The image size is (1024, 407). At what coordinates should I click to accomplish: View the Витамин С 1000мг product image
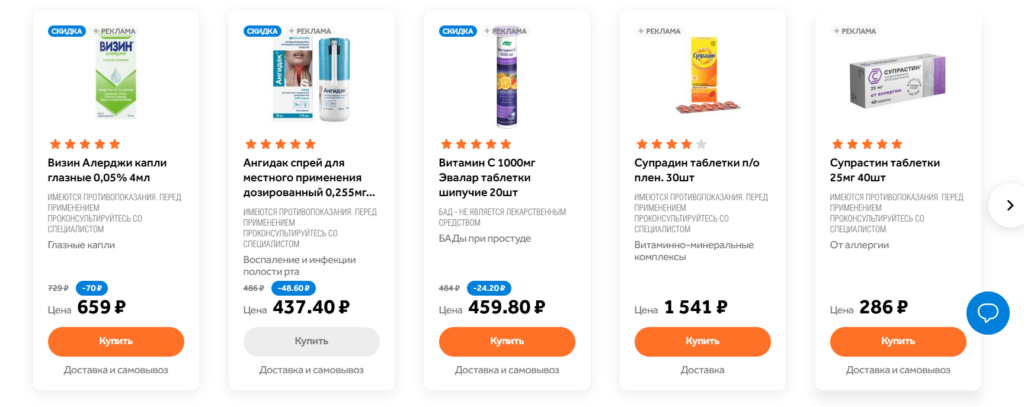pos(507,77)
